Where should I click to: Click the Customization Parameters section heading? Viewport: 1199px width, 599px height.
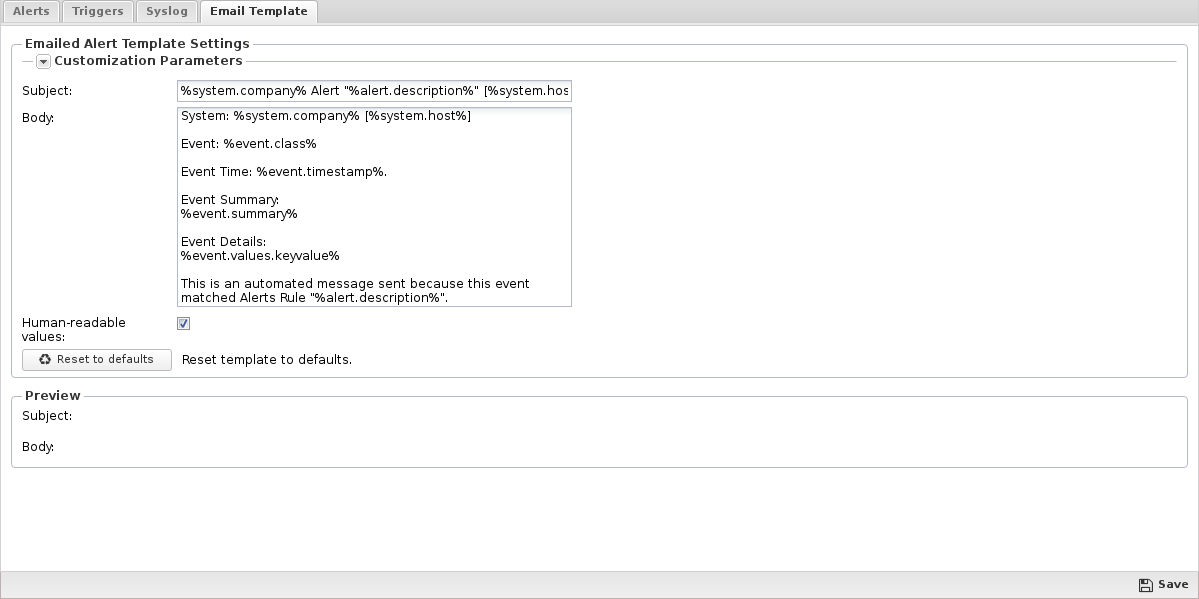tap(148, 61)
